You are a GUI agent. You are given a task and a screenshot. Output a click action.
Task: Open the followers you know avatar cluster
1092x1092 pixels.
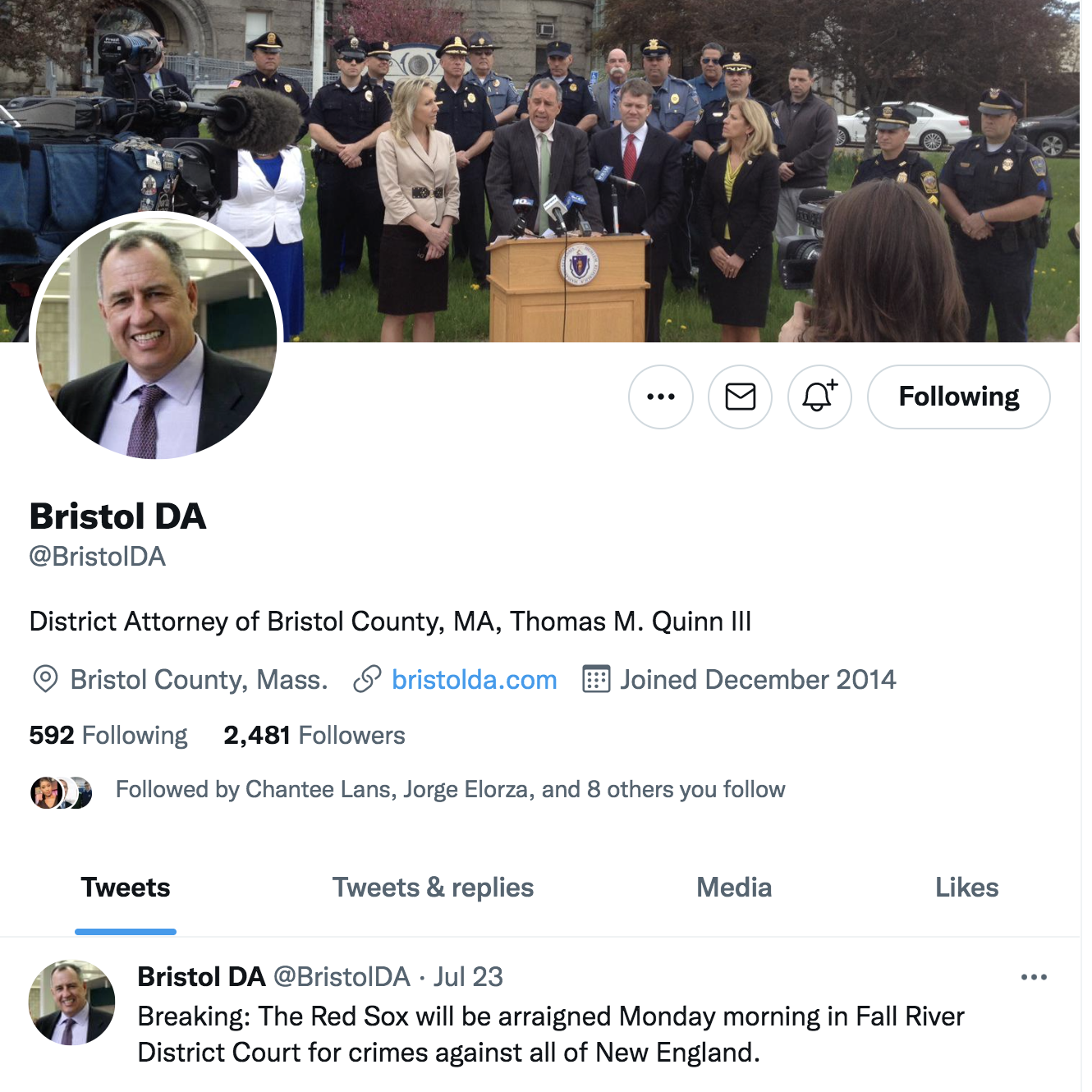click(62, 792)
